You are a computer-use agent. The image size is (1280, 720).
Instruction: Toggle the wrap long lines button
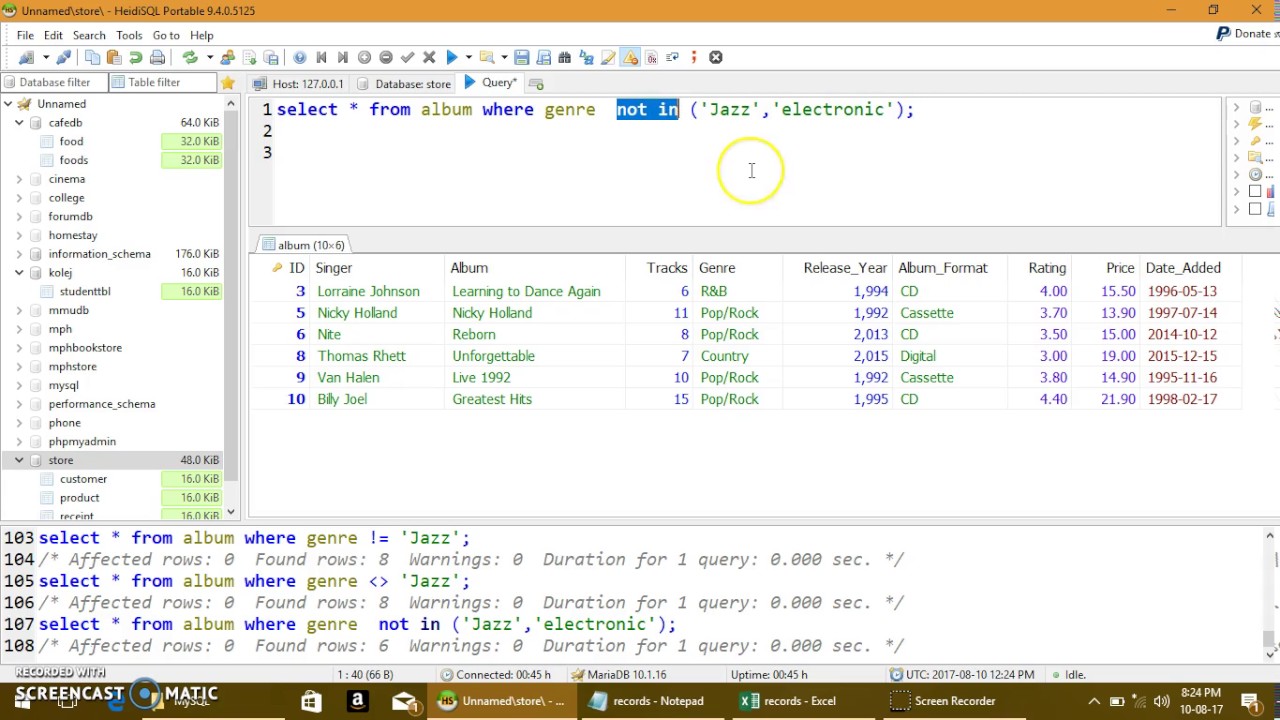coord(672,58)
